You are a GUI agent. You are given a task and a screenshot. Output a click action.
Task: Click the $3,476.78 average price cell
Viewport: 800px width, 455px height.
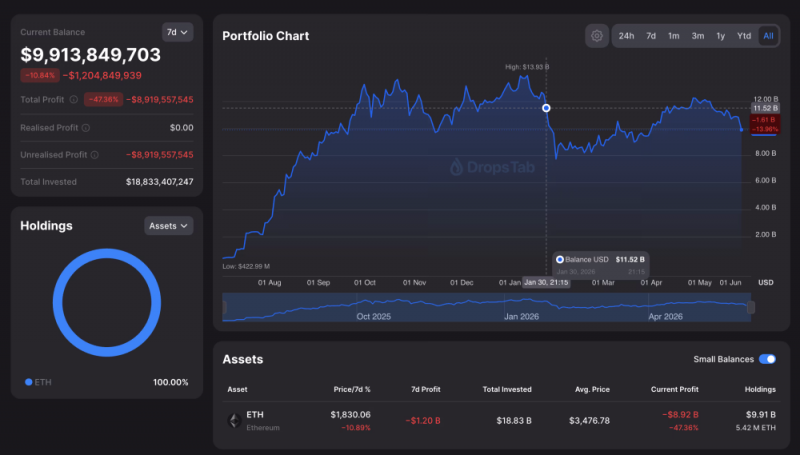[589, 421]
